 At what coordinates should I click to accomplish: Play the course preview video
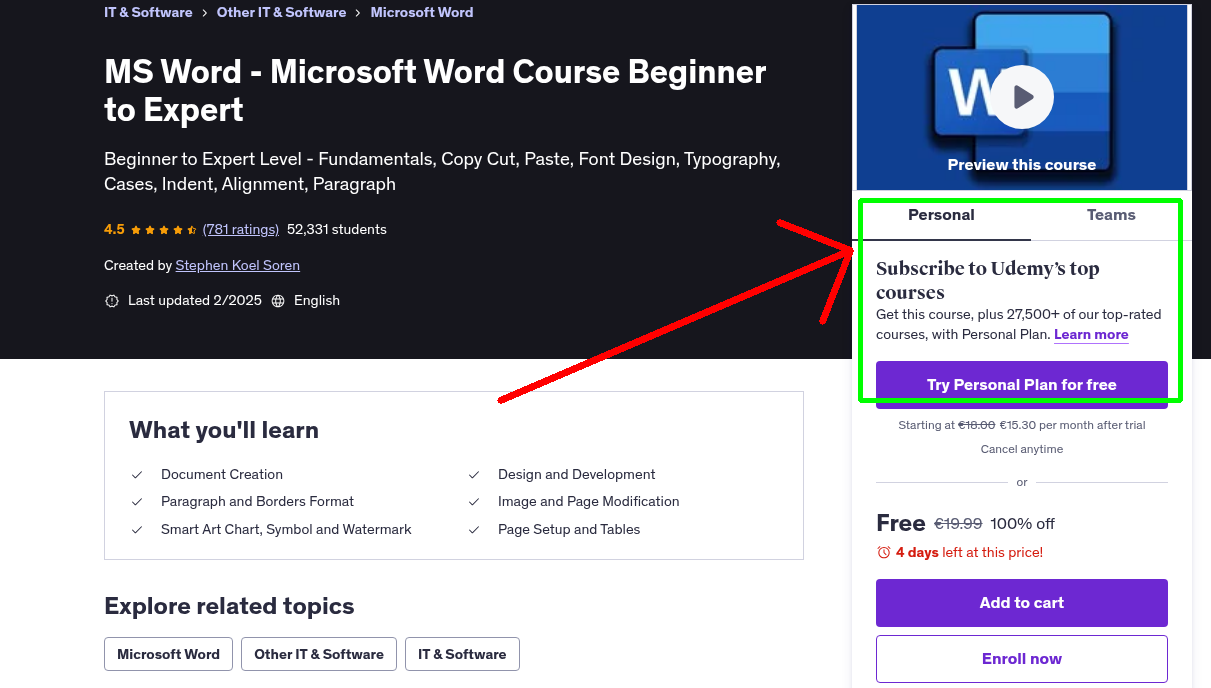[x=1022, y=97]
